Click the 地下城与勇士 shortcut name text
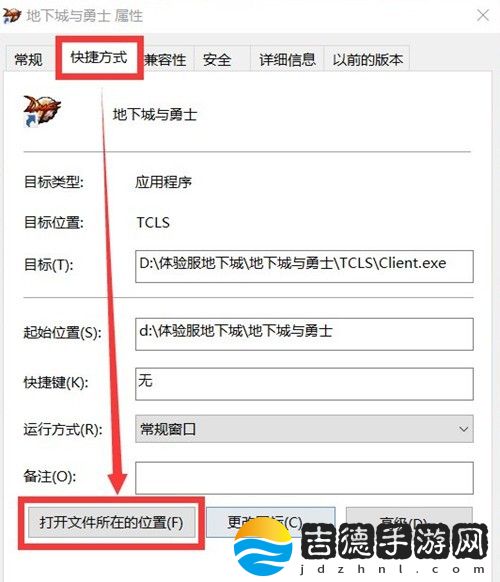The height and width of the screenshot is (582, 500). coord(155,114)
